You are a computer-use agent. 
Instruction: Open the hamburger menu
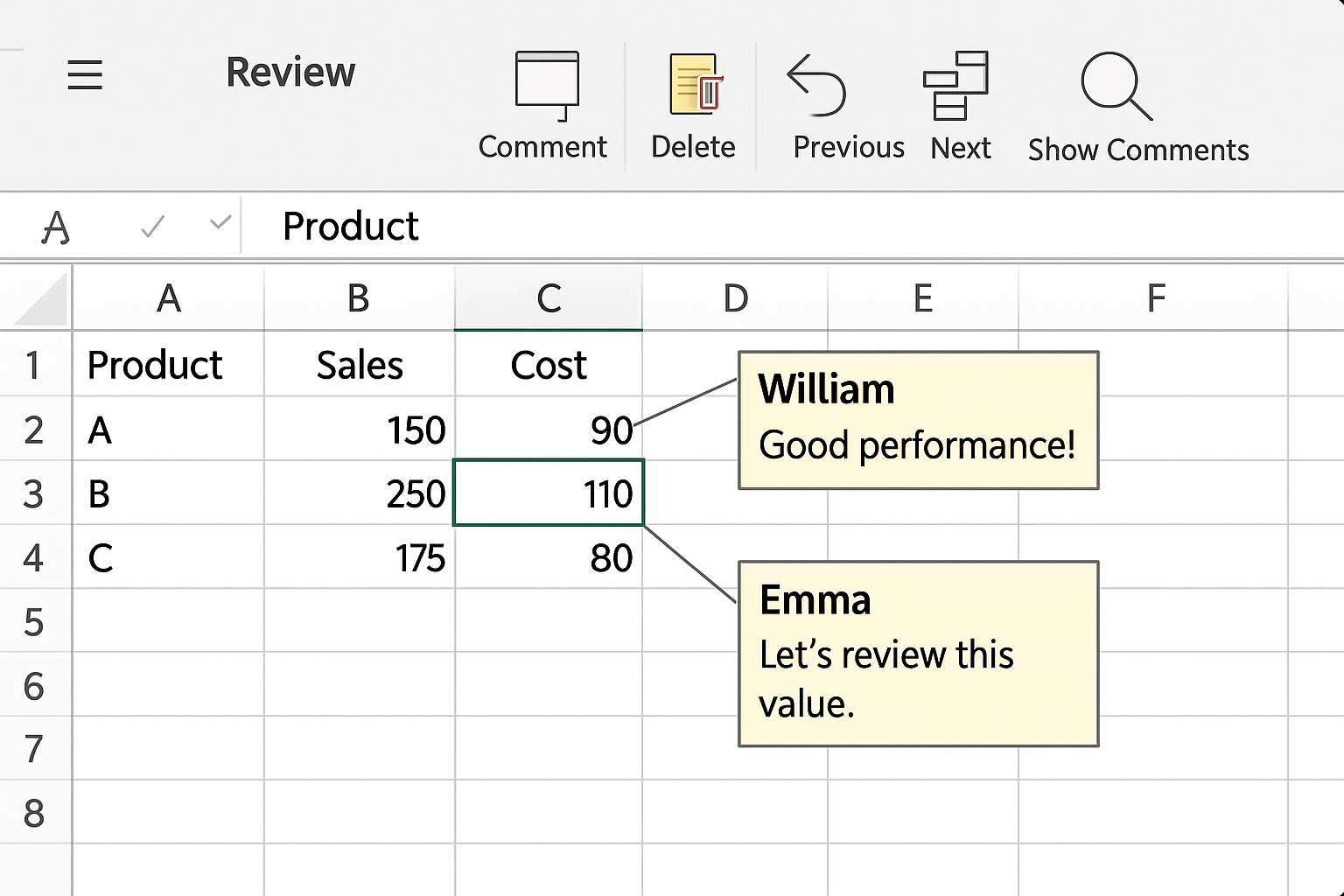click(x=85, y=74)
